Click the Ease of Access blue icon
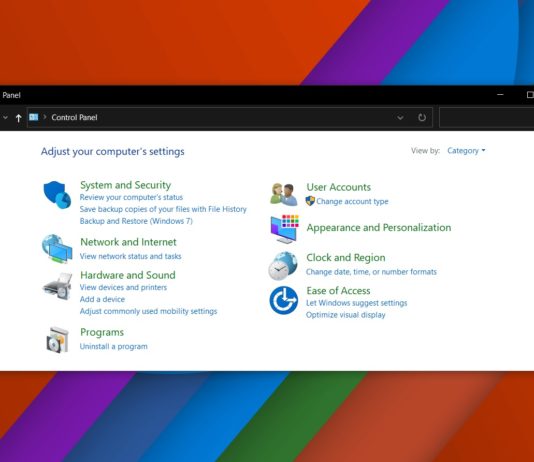This screenshot has height=462, width=534. click(284, 300)
